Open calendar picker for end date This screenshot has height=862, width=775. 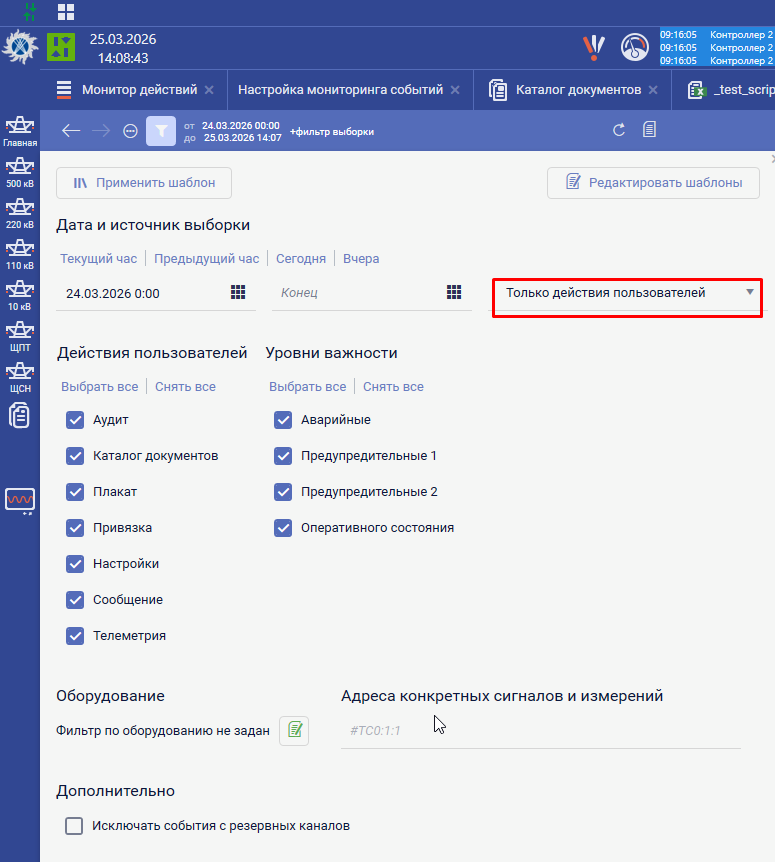coord(454,292)
